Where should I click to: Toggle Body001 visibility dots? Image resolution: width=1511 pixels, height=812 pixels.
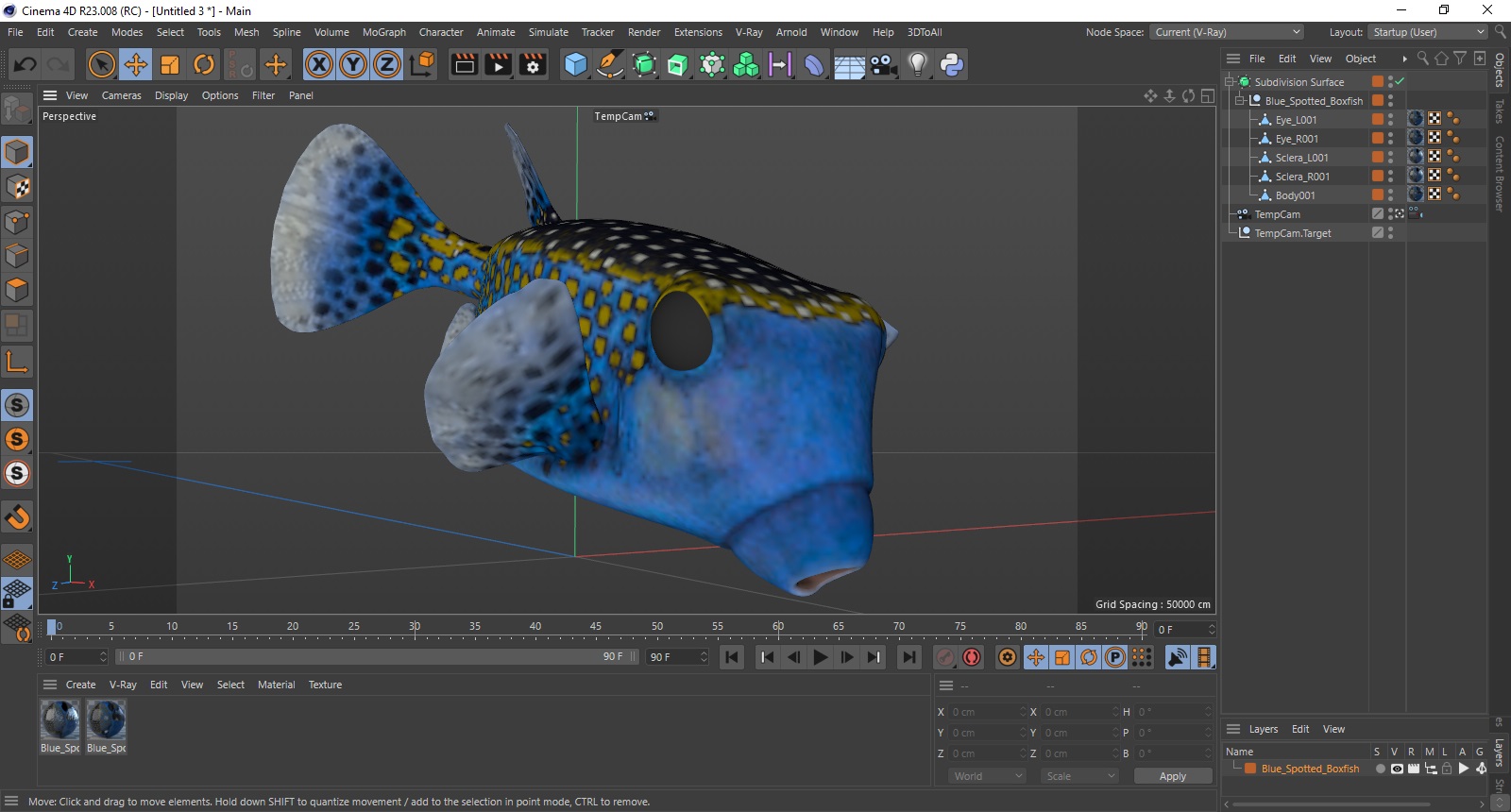click(1390, 195)
